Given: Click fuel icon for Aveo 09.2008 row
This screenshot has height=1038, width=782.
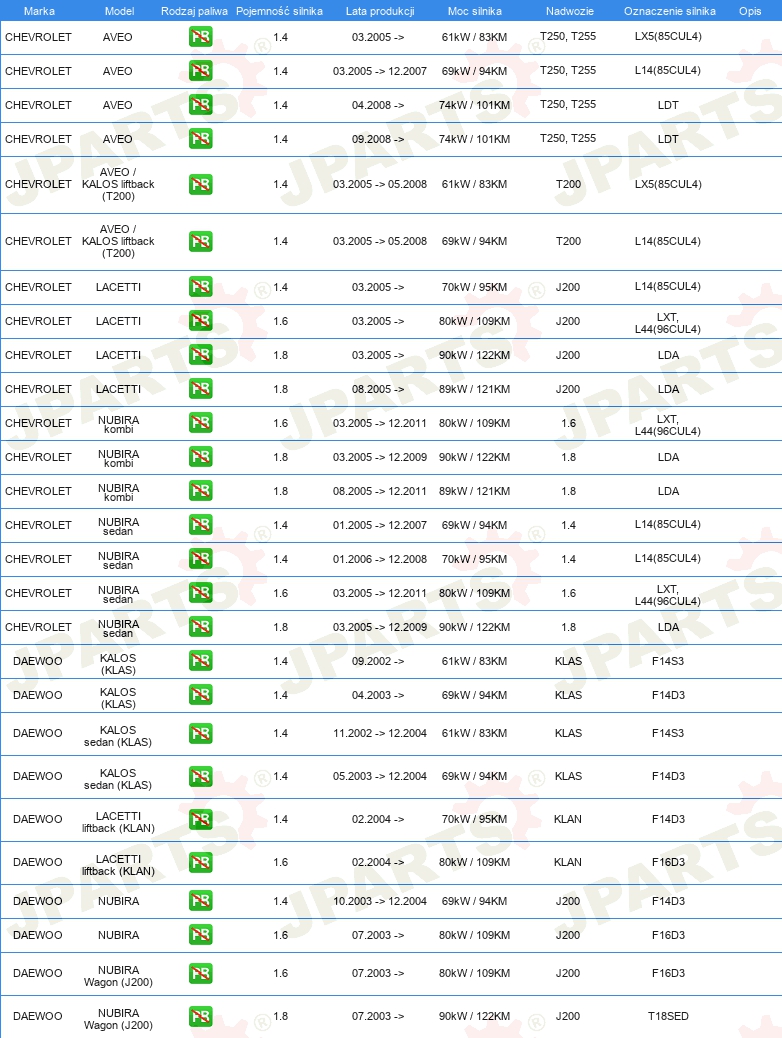Looking at the screenshot, I should pyautogui.click(x=201, y=139).
